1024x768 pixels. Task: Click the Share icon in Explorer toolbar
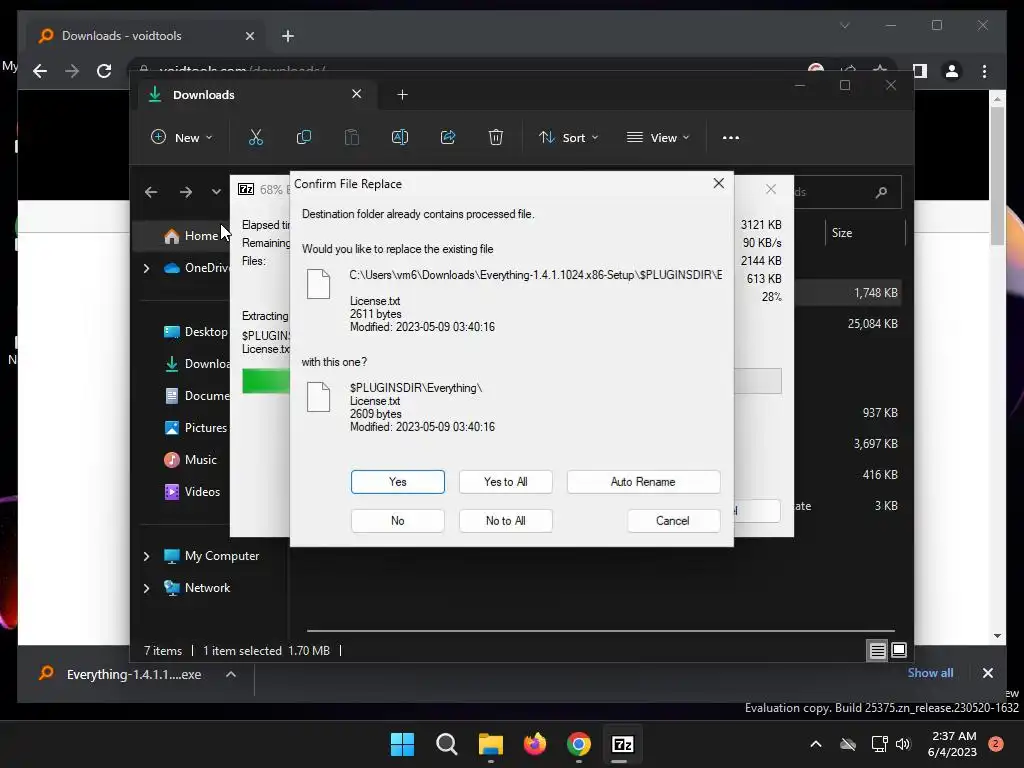tap(448, 137)
